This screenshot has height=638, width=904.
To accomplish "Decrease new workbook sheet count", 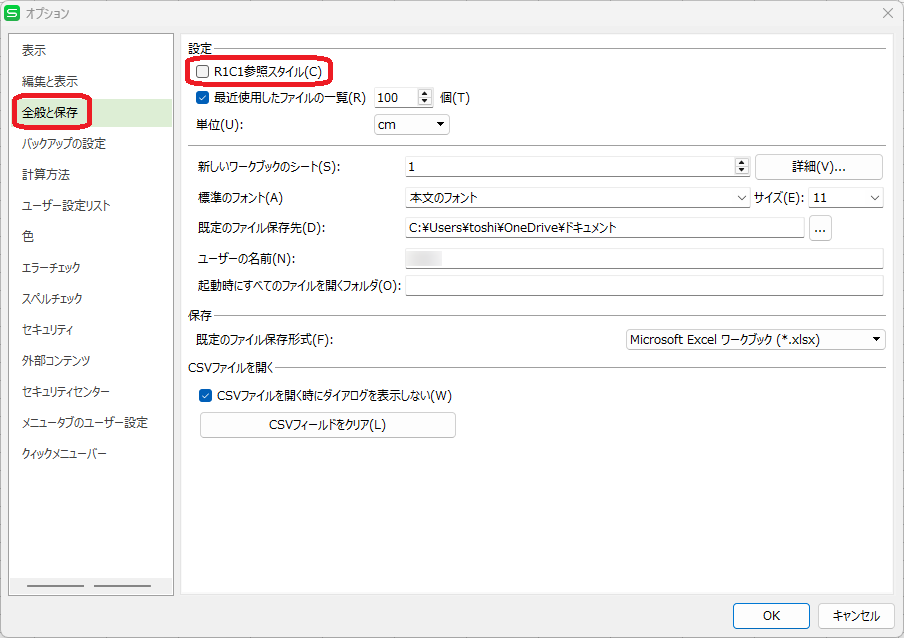I will coord(742,171).
